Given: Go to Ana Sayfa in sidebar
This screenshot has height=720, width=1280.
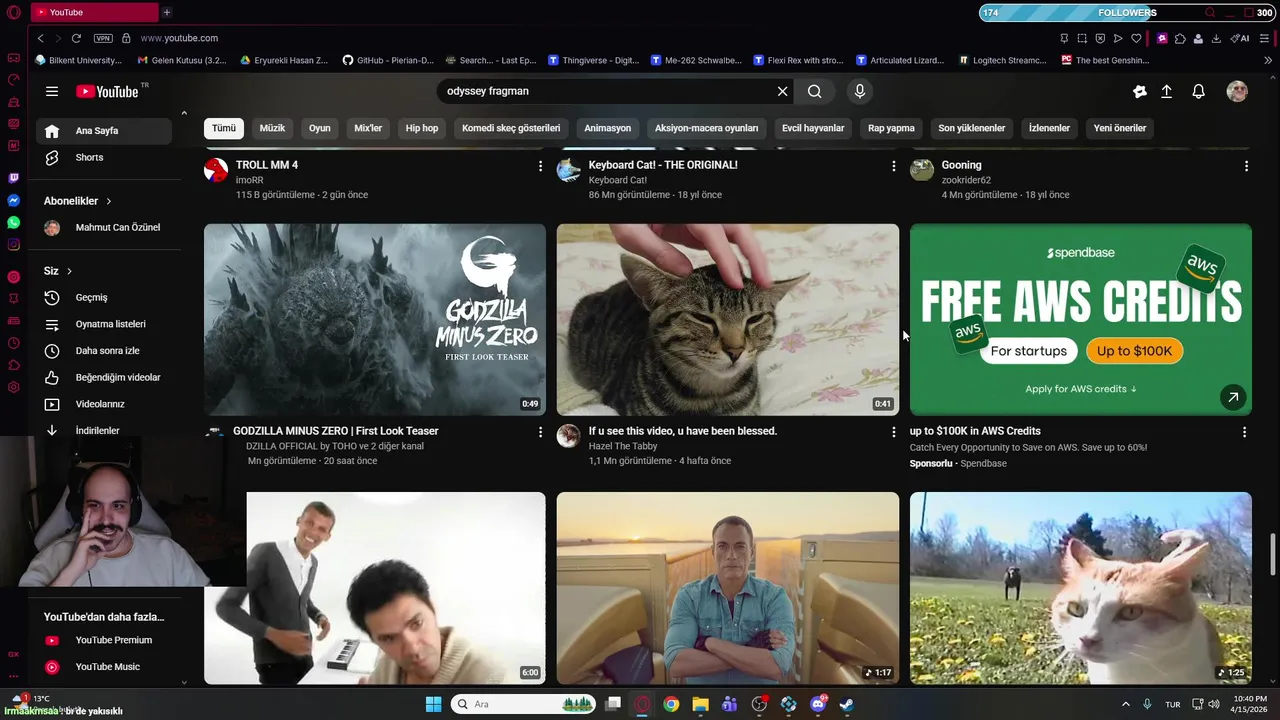Looking at the screenshot, I should point(104,131).
